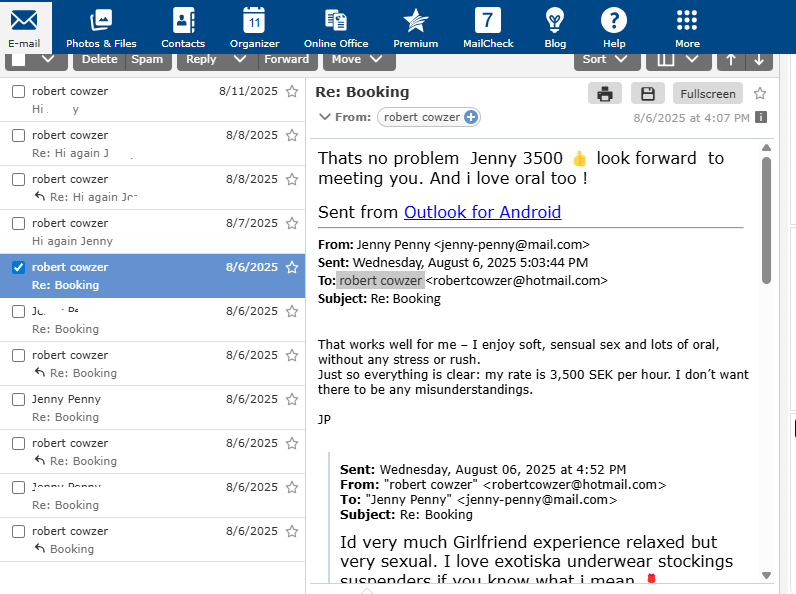796x594 pixels.
Task: Open the Organizer calendar
Action: point(254,28)
